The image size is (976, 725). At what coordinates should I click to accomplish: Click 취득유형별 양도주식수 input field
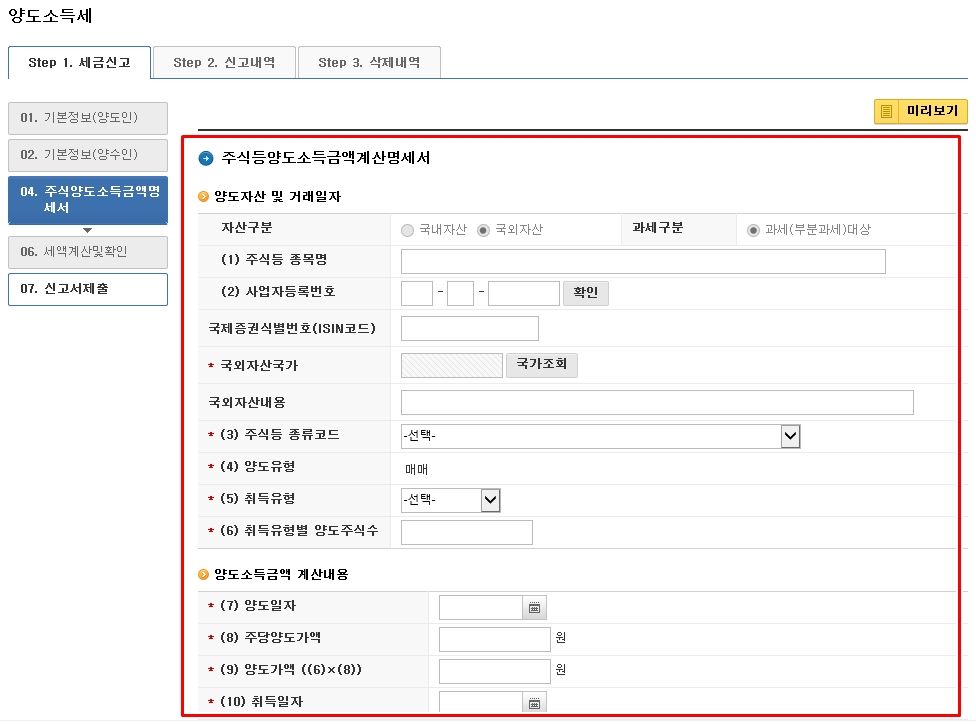pos(467,533)
